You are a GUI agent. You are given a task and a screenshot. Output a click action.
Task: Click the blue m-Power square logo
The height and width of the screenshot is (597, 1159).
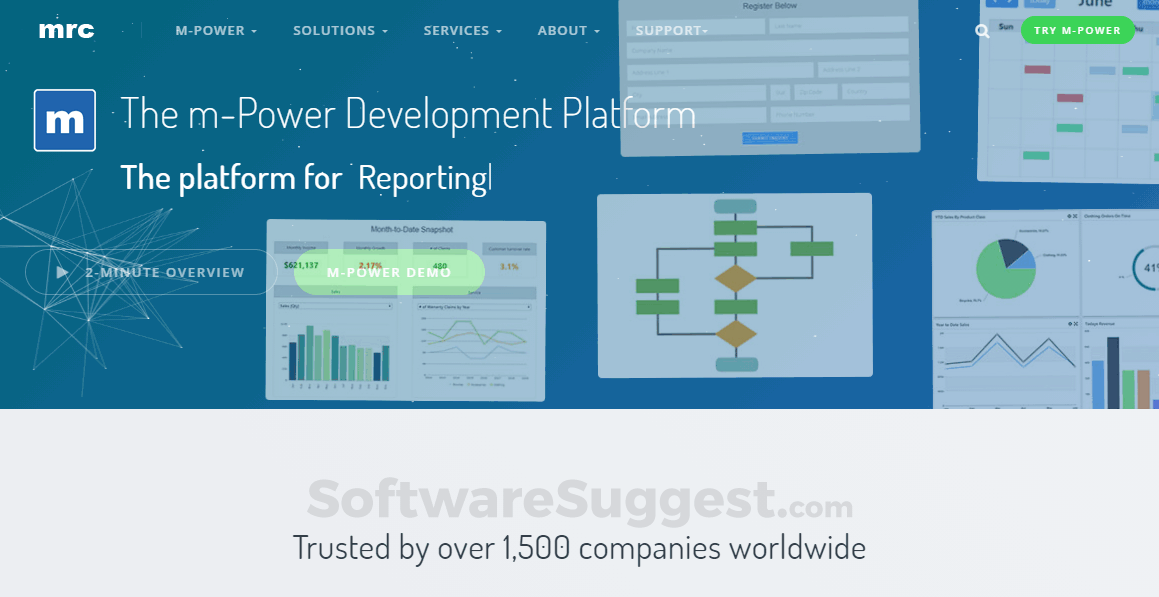click(64, 120)
